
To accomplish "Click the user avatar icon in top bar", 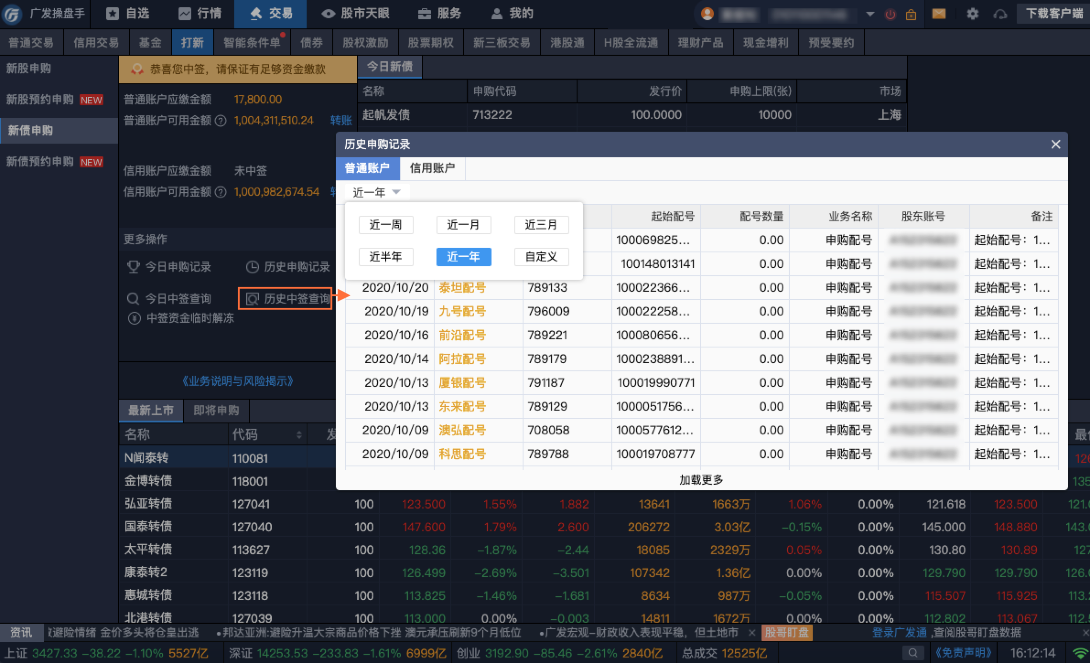I will (x=708, y=14).
